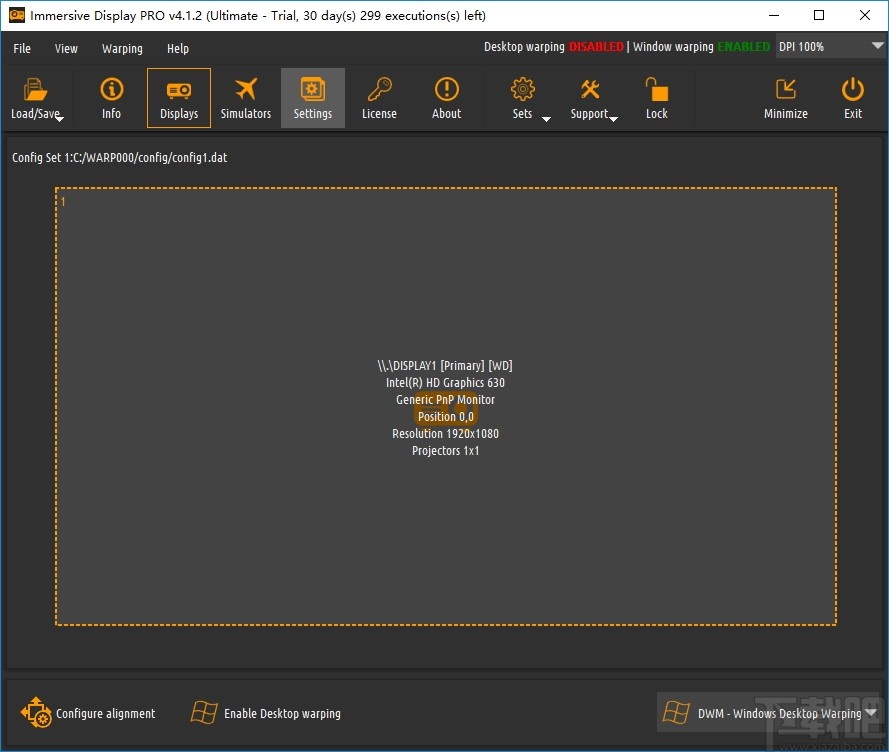Expand the Load/Save dropdown arrow
Screen dimensions: 889x752
click(60, 119)
